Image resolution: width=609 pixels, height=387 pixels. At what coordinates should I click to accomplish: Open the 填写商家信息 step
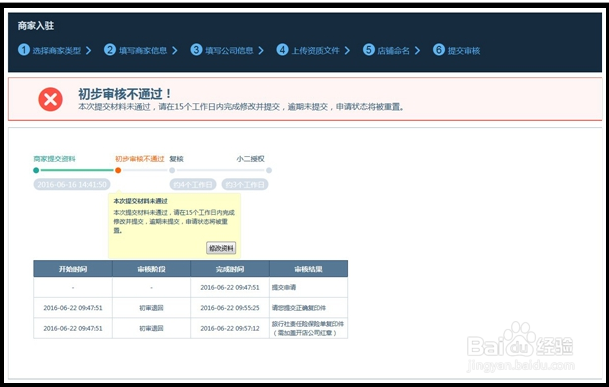click(x=143, y=51)
